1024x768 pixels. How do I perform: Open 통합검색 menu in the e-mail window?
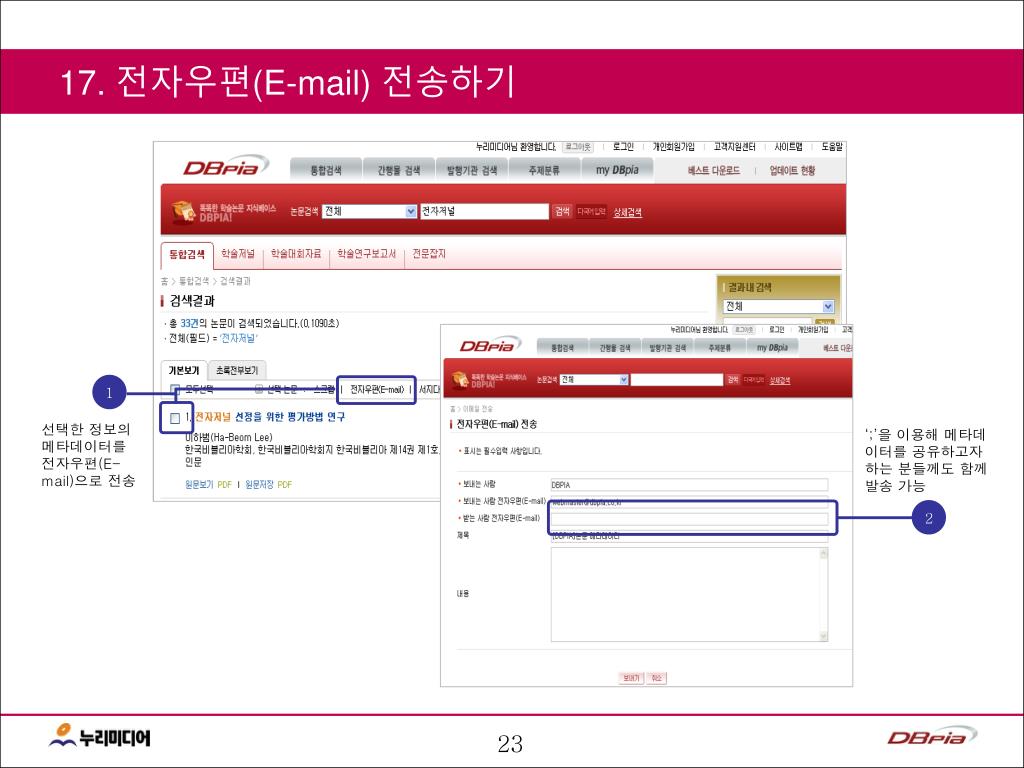[562, 347]
